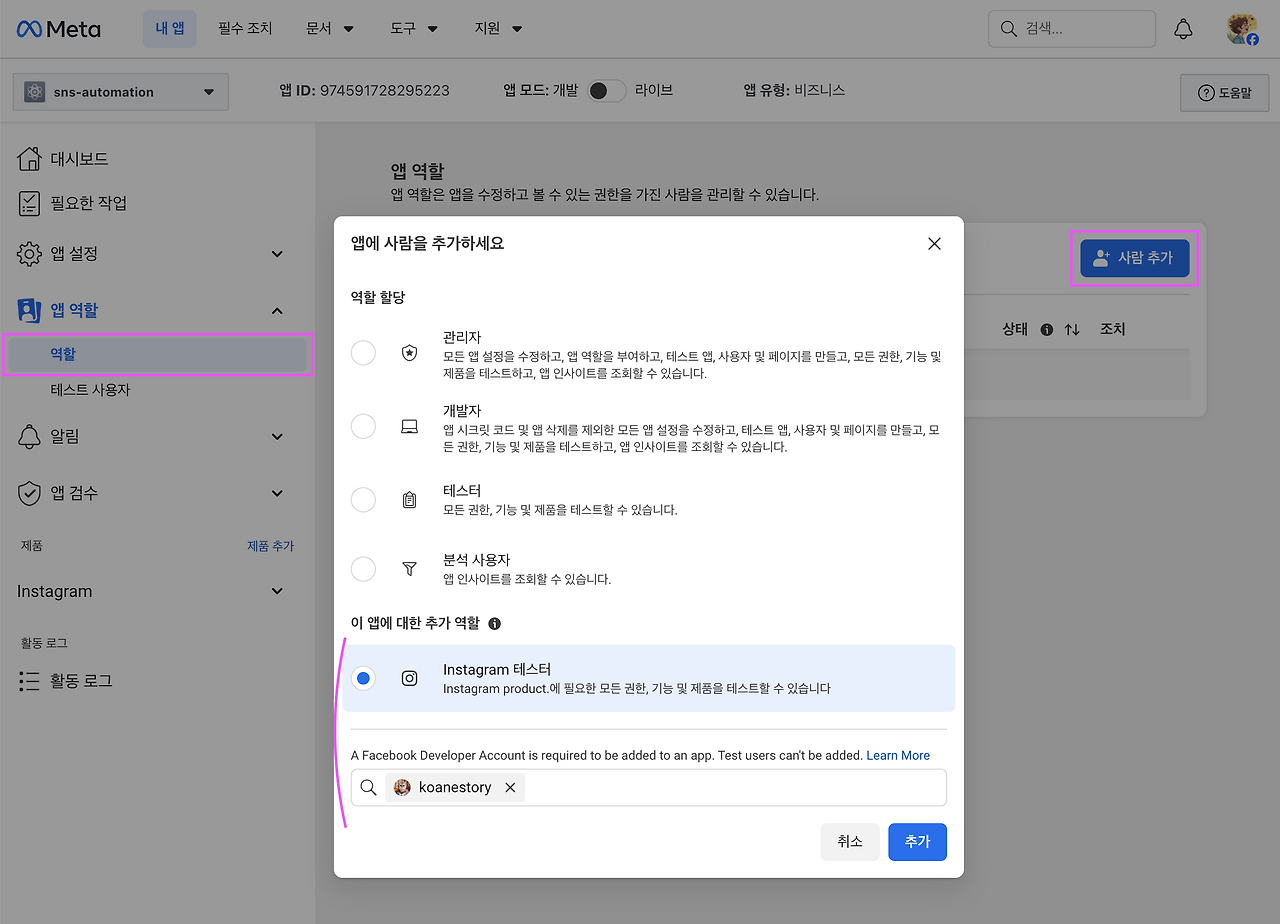Toggle app mode from 개발 to 라이브

point(607,91)
